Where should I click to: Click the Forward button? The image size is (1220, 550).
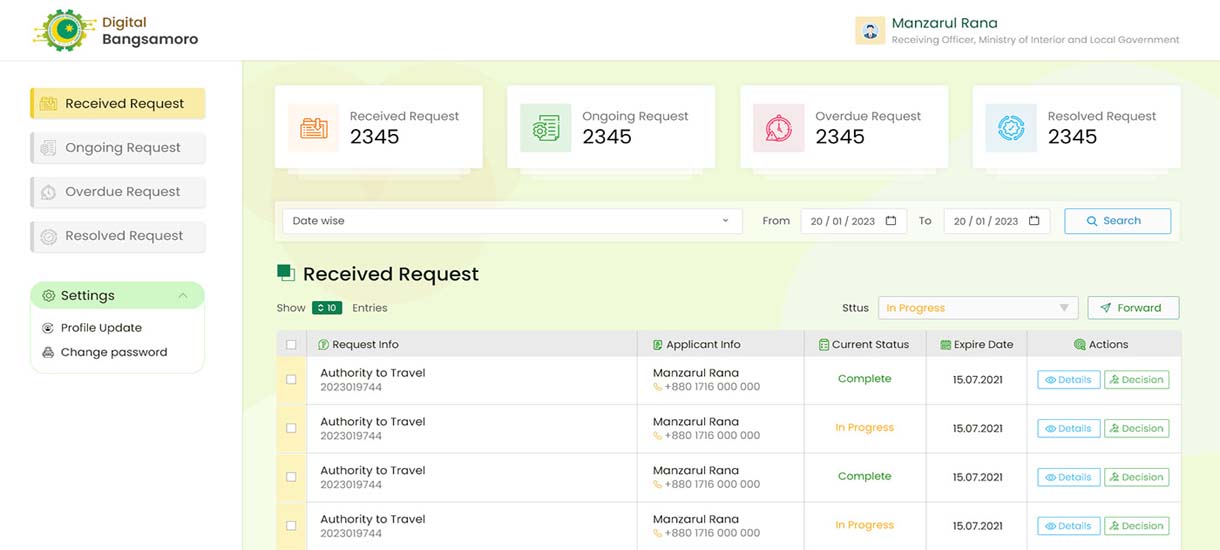[x=1133, y=308]
